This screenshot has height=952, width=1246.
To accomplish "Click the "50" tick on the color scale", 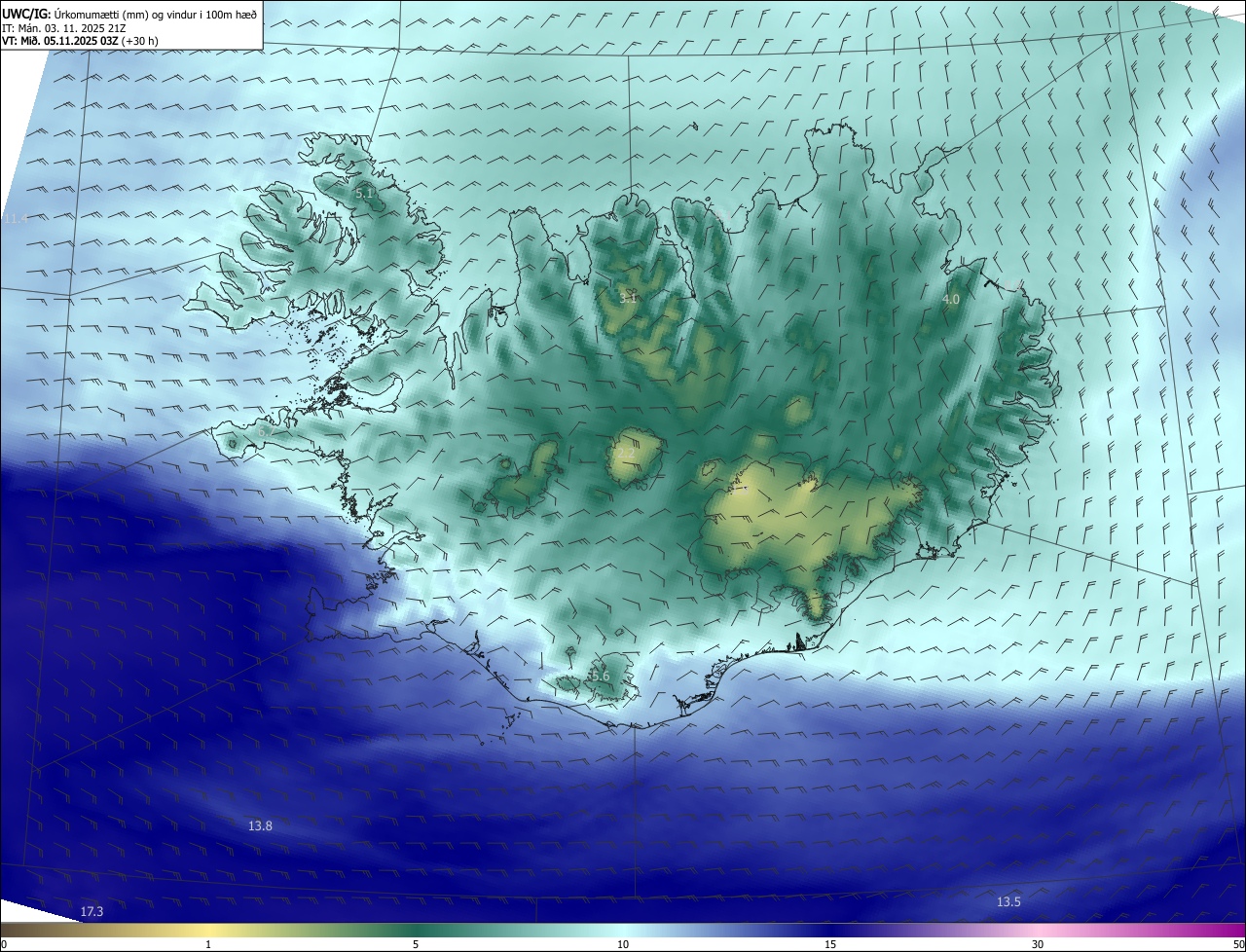I will (1237, 944).
